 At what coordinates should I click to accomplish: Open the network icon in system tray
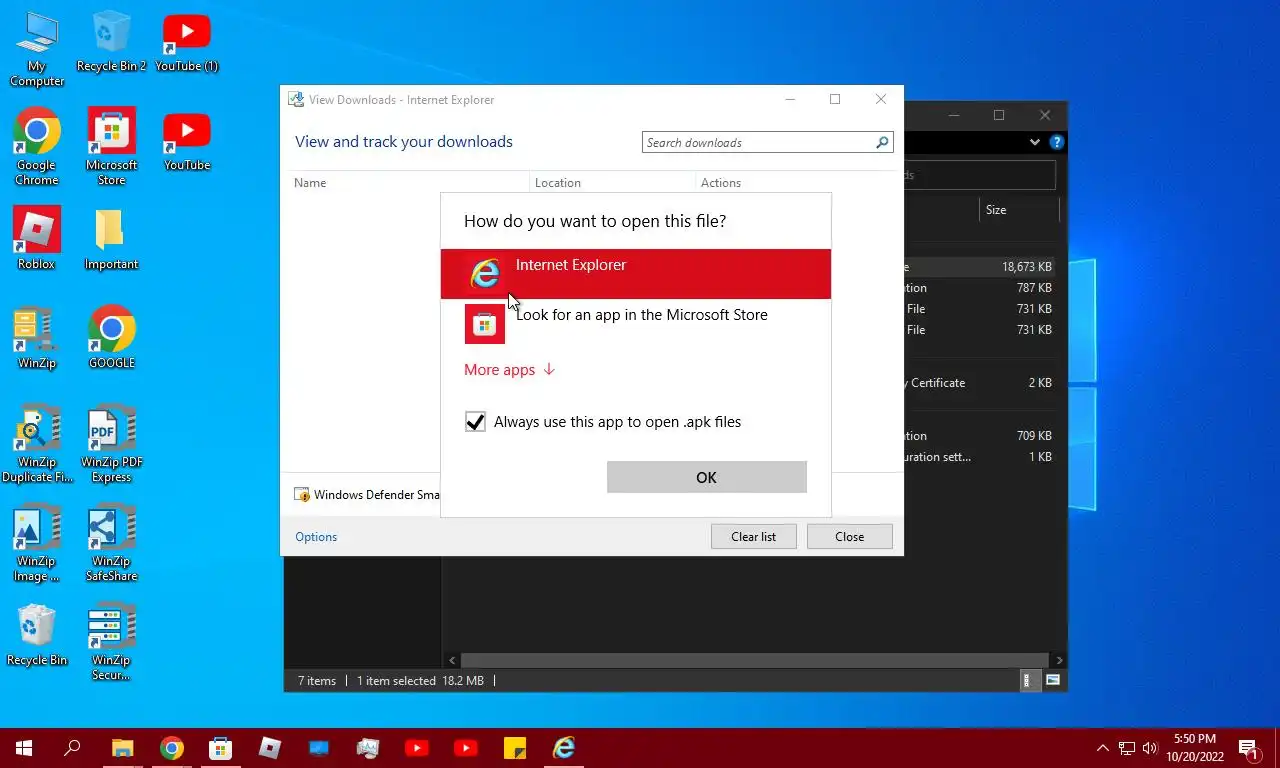tap(1127, 748)
